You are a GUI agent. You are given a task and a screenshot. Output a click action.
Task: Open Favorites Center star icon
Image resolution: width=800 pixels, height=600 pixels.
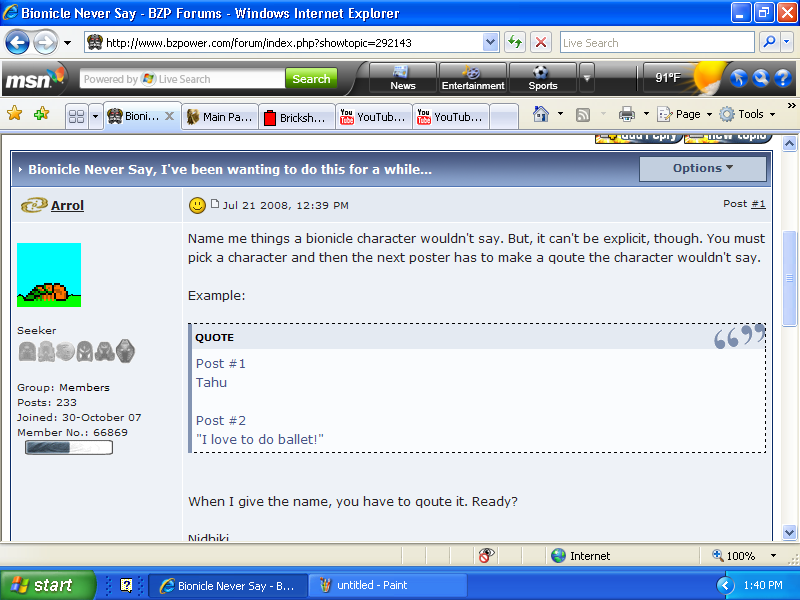15,113
